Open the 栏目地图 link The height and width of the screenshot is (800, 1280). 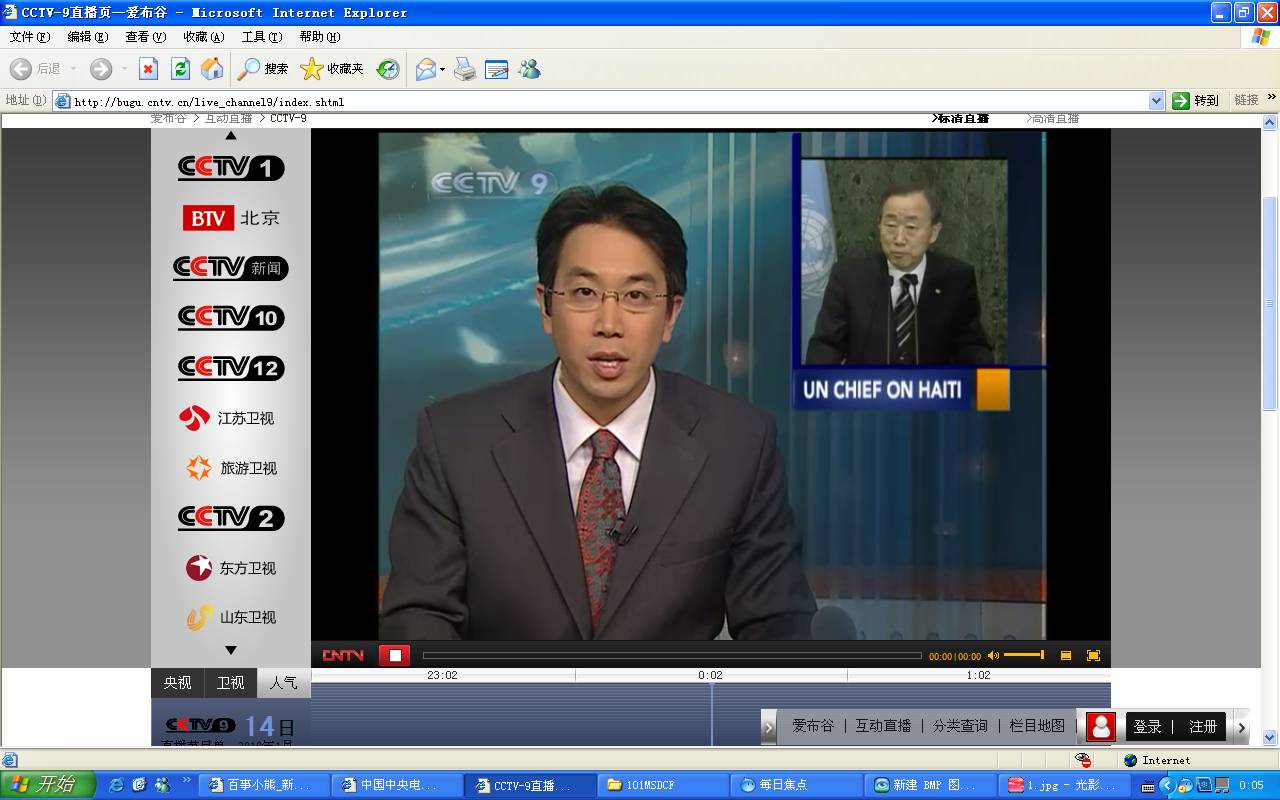point(1037,726)
